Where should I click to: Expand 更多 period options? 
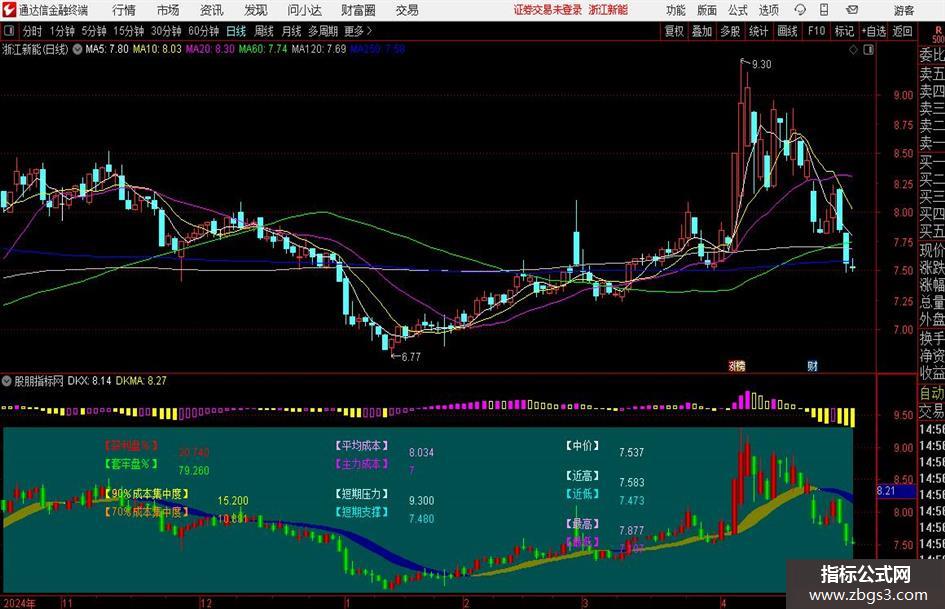(x=358, y=31)
